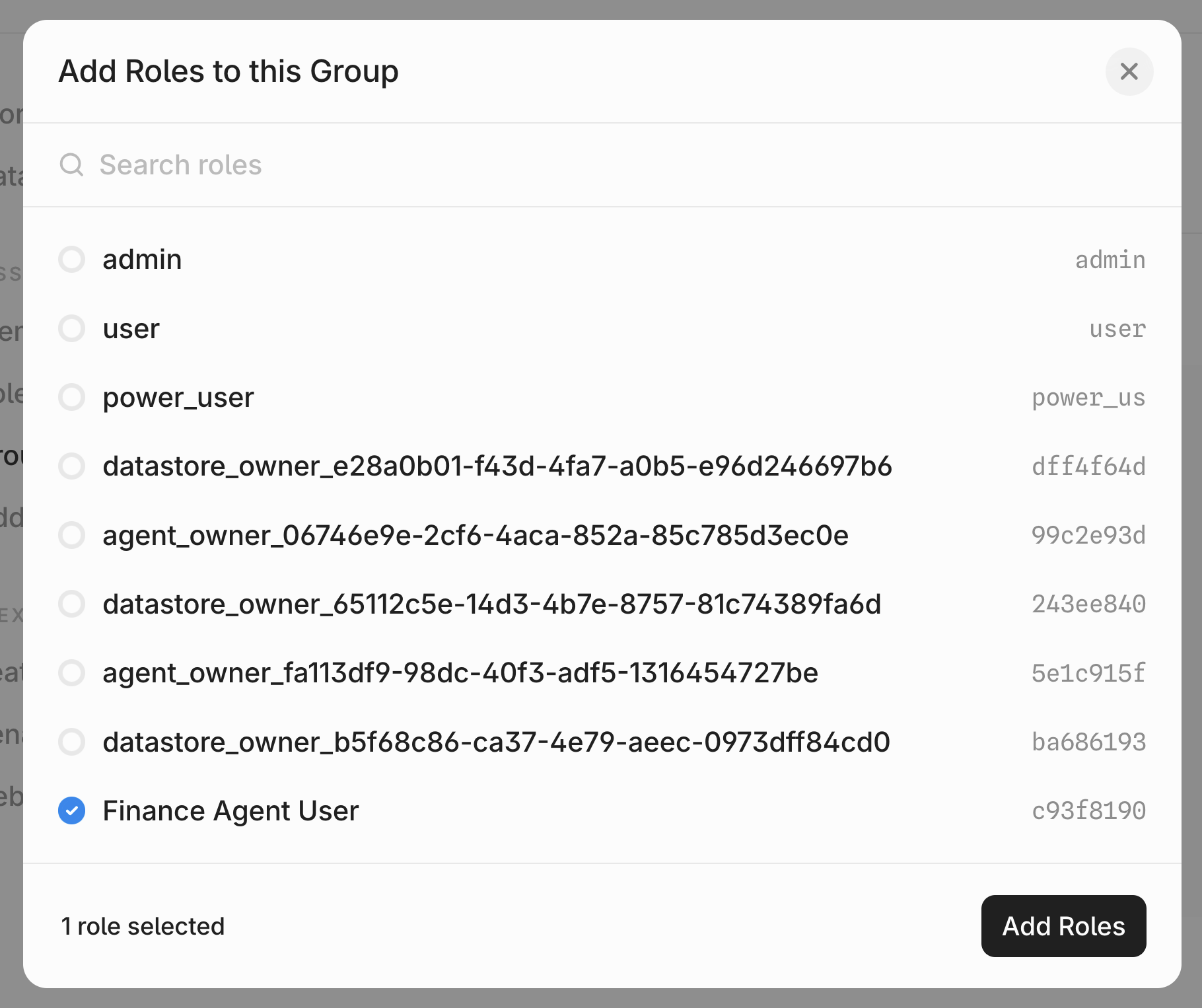Click role ID c93f8190

tap(1088, 810)
